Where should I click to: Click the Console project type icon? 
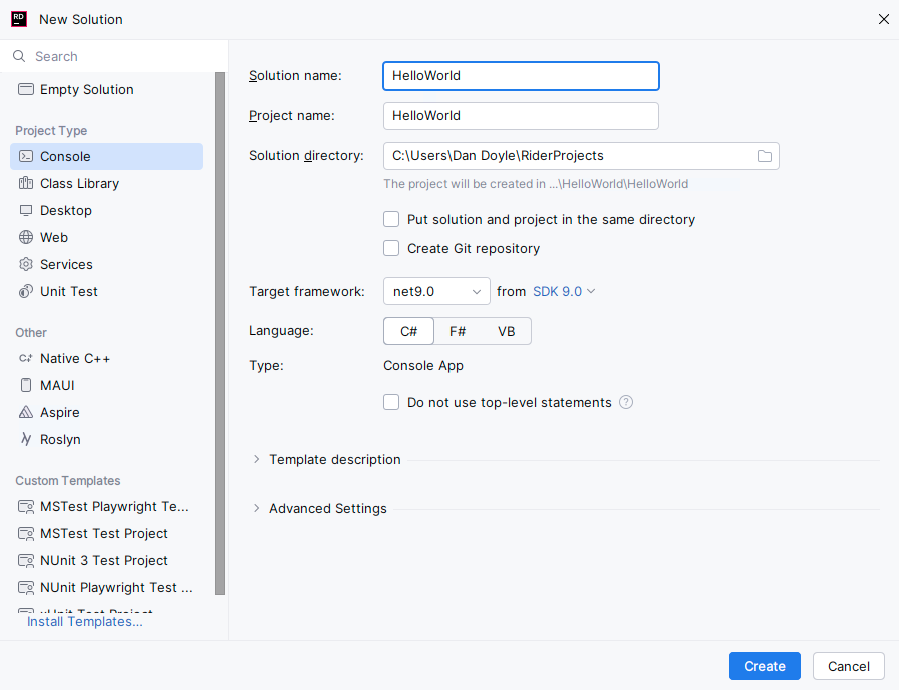(26, 157)
